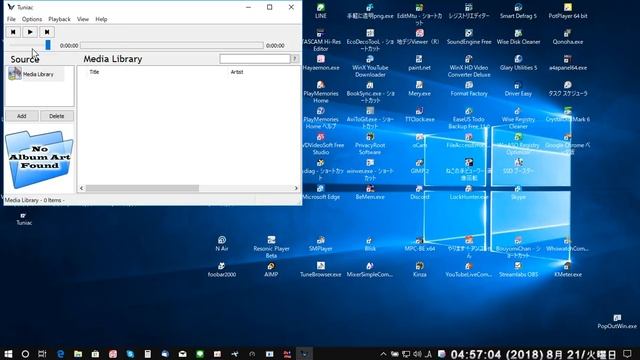This screenshot has width=640, height=360.
Task: Open the Action Center notifications icon
Action: pyautogui.click(x=627, y=354)
